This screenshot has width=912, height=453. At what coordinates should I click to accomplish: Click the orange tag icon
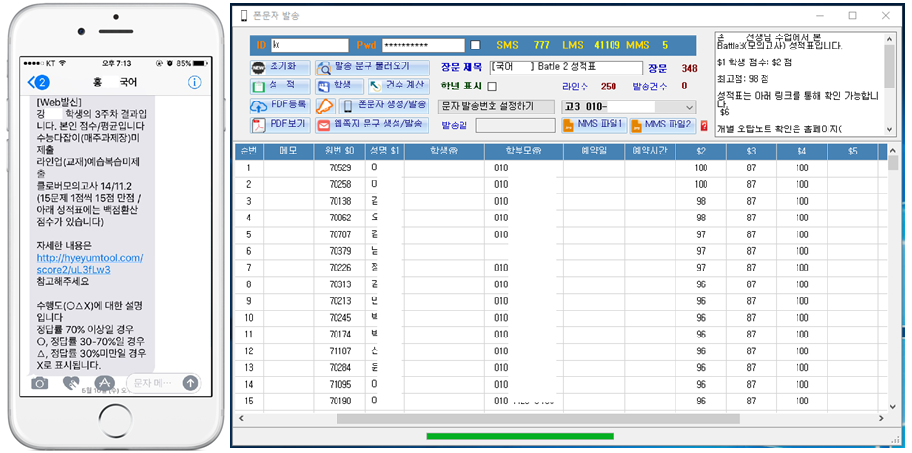325,106
